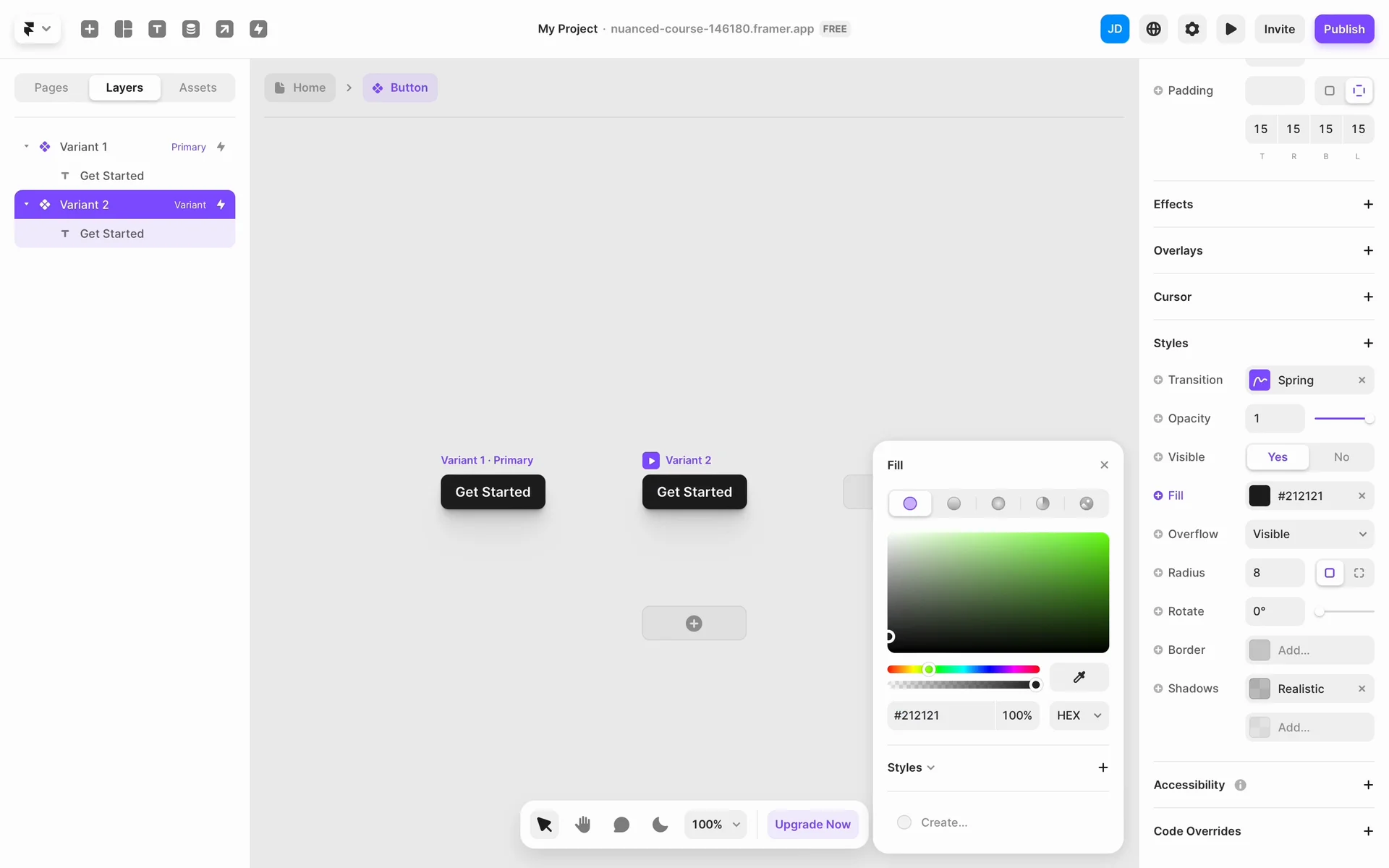Switch to the Pages tab
The width and height of the screenshot is (1389, 868).
pyautogui.click(x=51, y=88)
